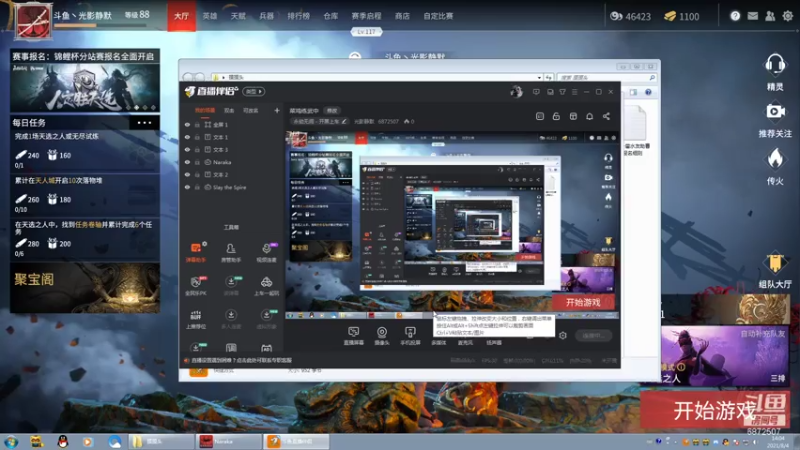Screen dimensions: 800x450
Task: Switch to the 兵器 tab in game
Action: click(266, 16)
